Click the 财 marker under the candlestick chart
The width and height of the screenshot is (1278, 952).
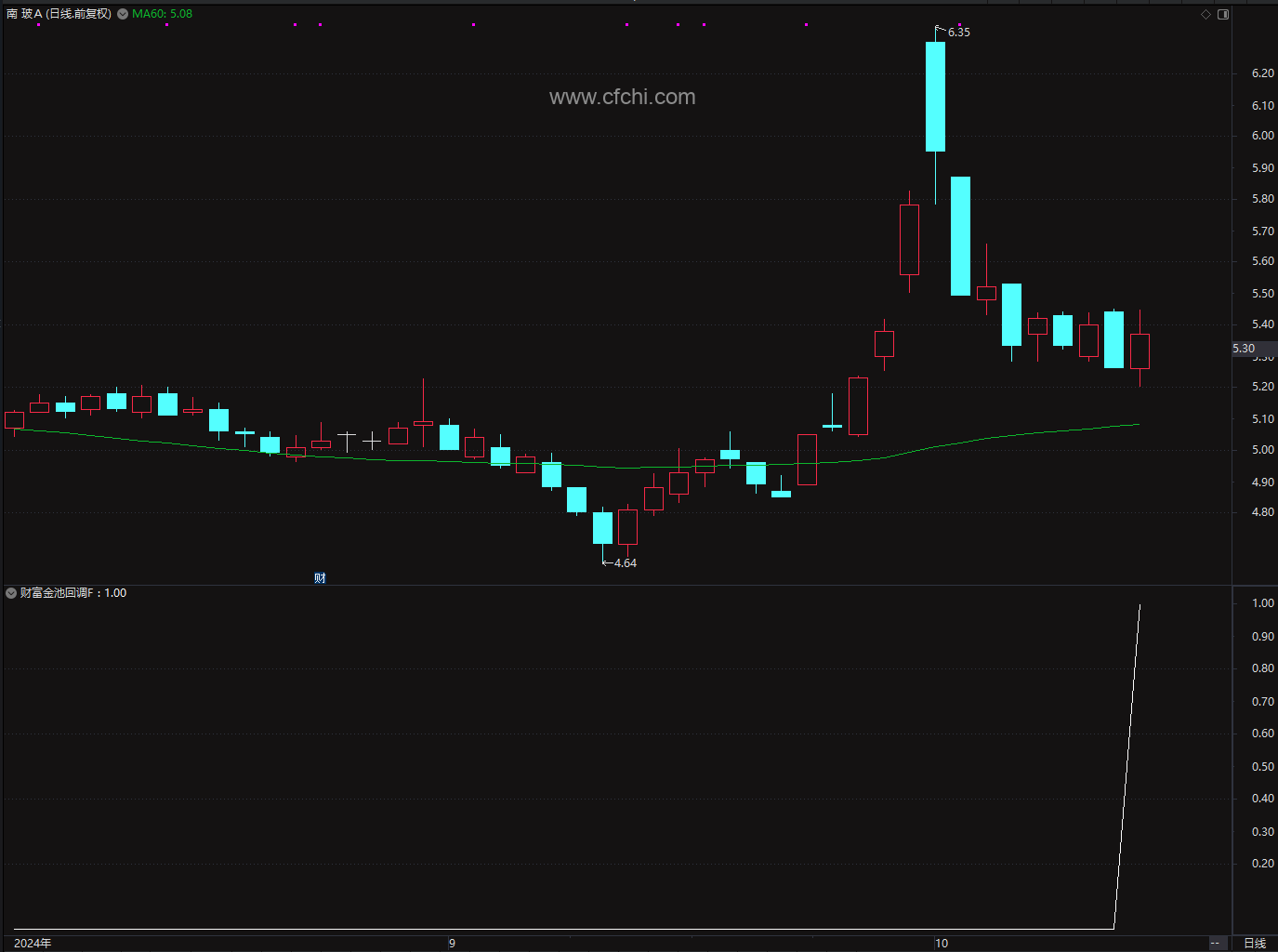[x=320, y=578]
